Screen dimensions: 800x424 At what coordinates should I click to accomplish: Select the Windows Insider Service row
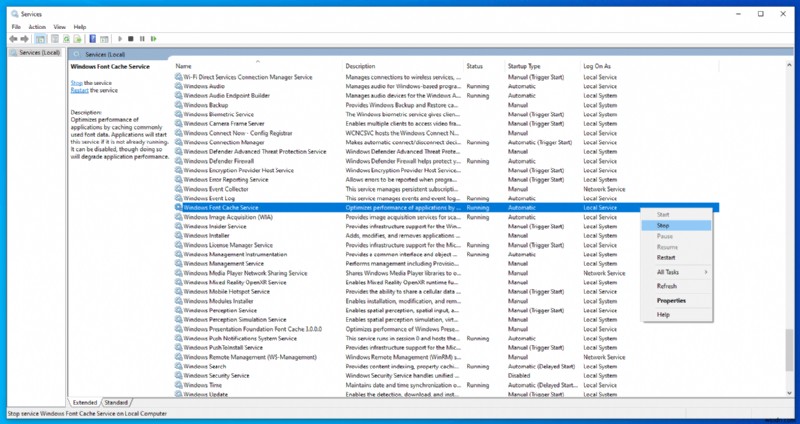[x=446, y=226]
